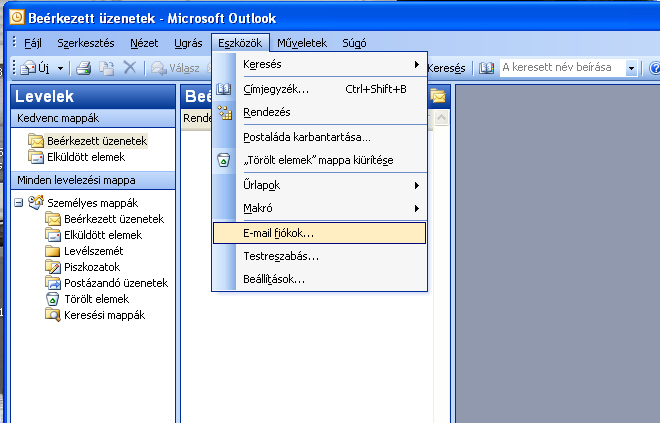
Task: Click the recycle bin icon for emptying Törölt elemek
Action: tap(224, 160)
